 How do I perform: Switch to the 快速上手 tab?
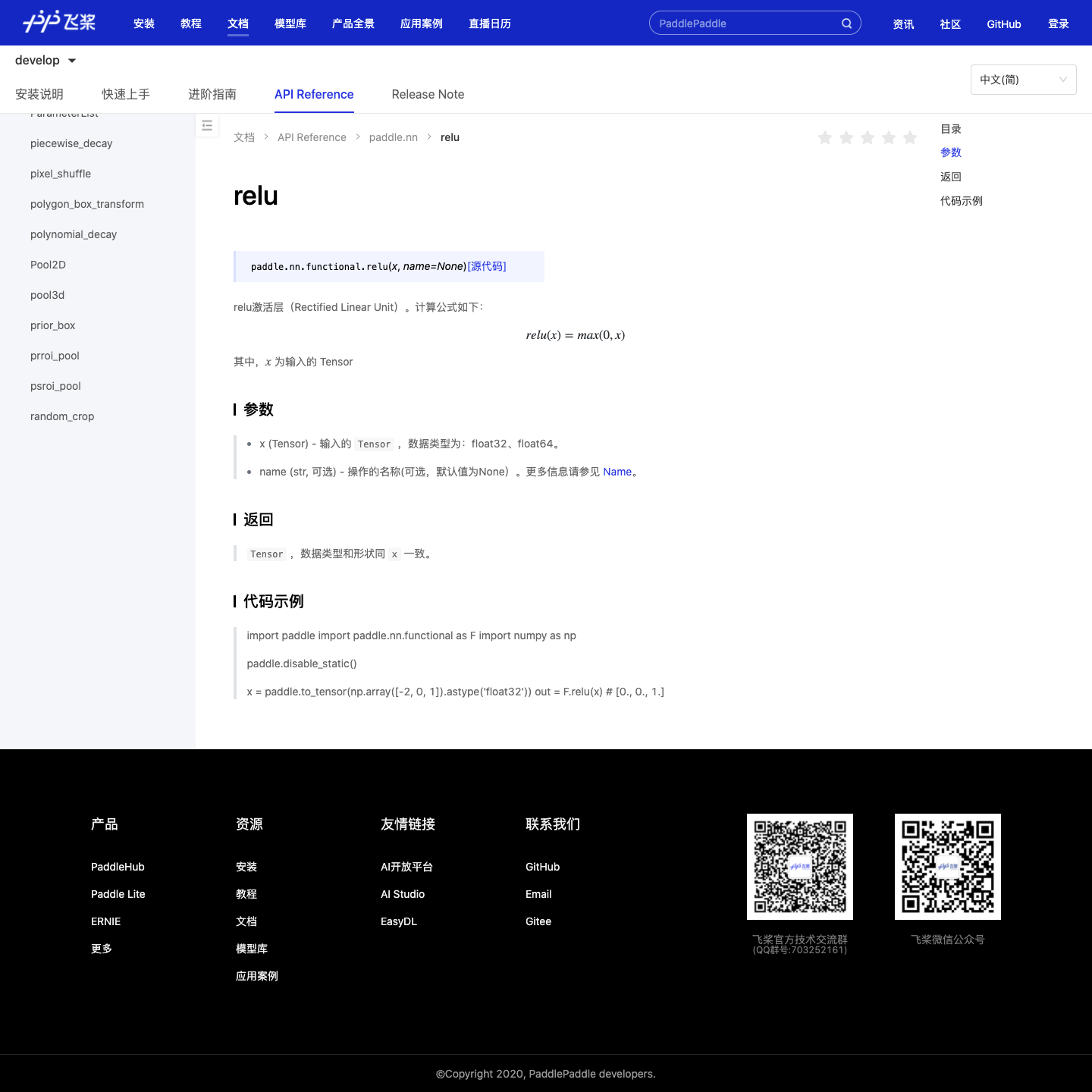126,94
